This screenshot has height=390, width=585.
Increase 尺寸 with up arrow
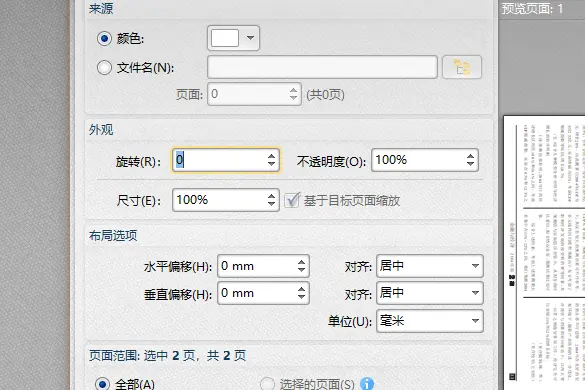pos(272,196)
